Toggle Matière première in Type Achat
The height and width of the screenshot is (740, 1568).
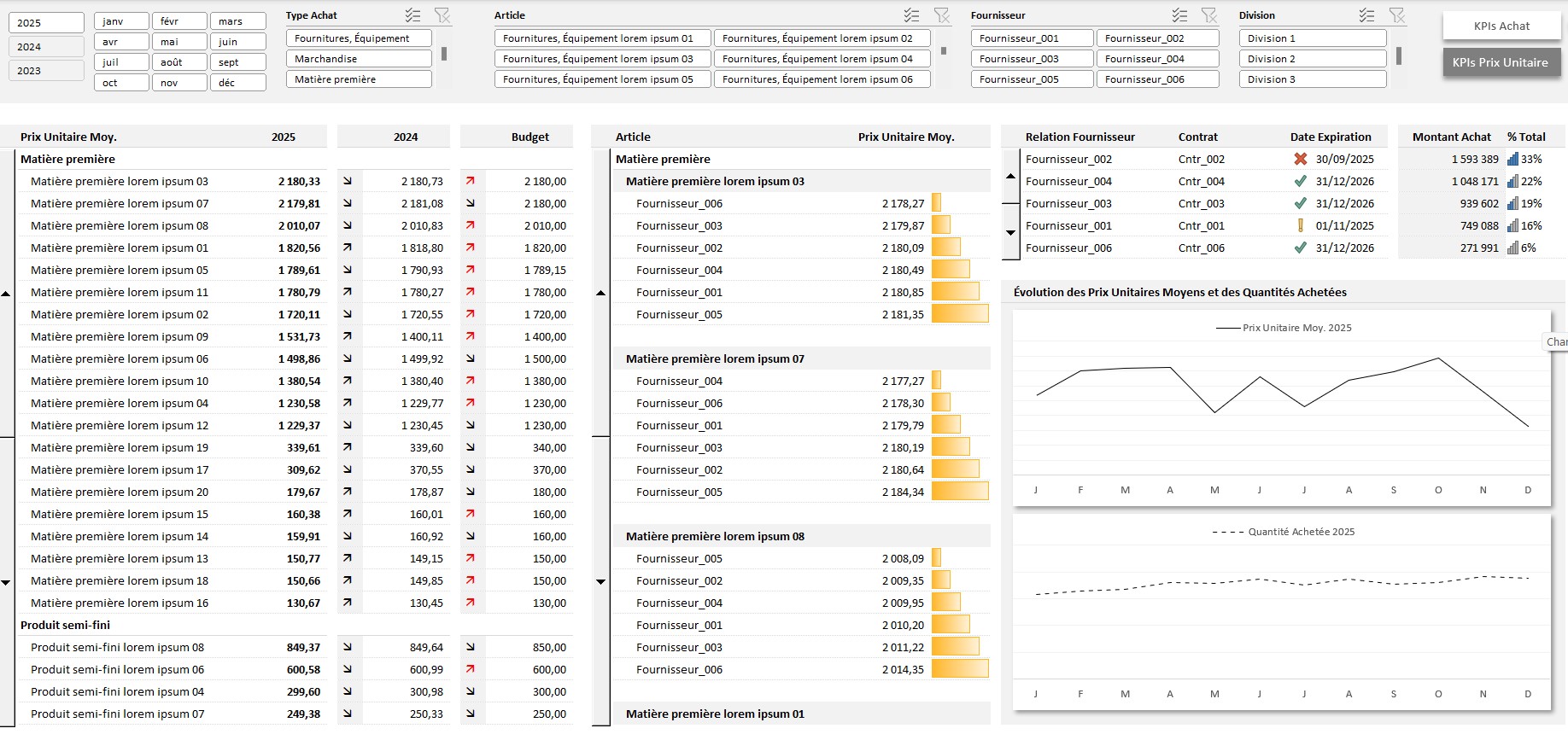pos(358,79)
